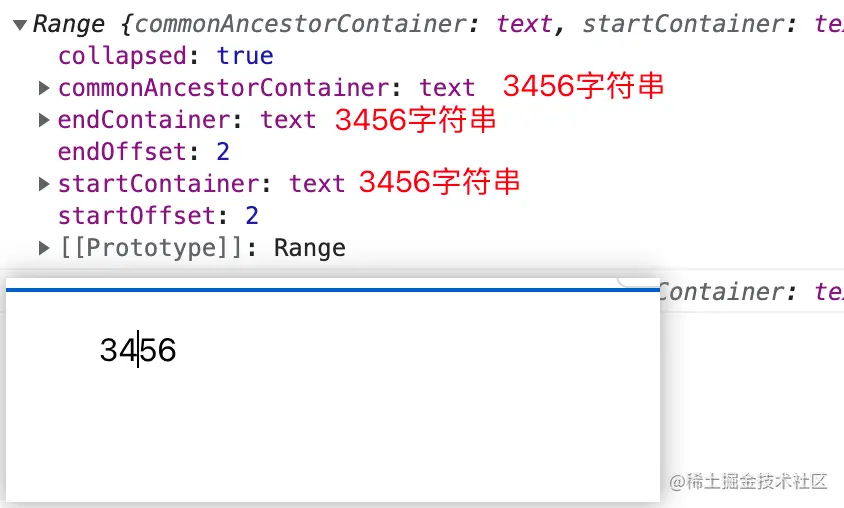Expand the [[Prototype]] entry arrow

44,248
